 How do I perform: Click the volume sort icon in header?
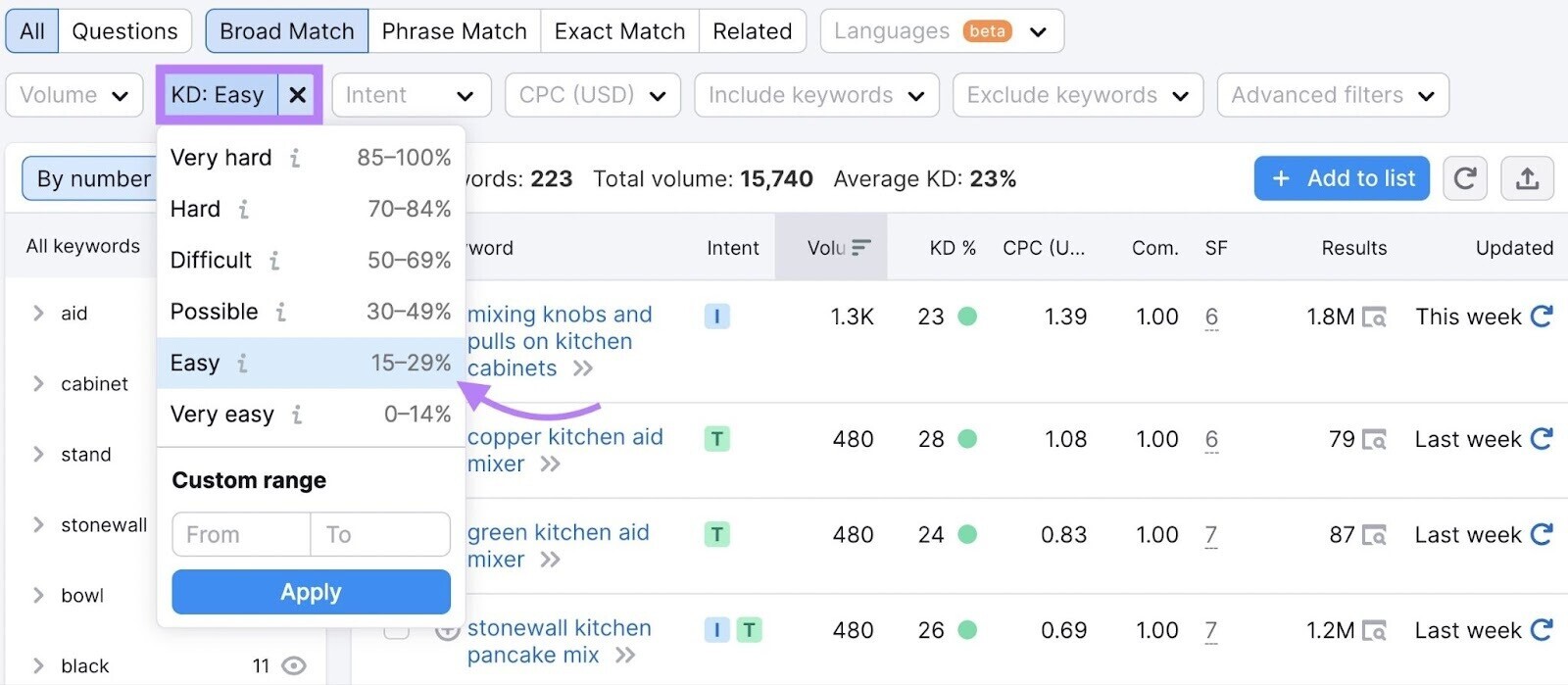tap(860, 248)
